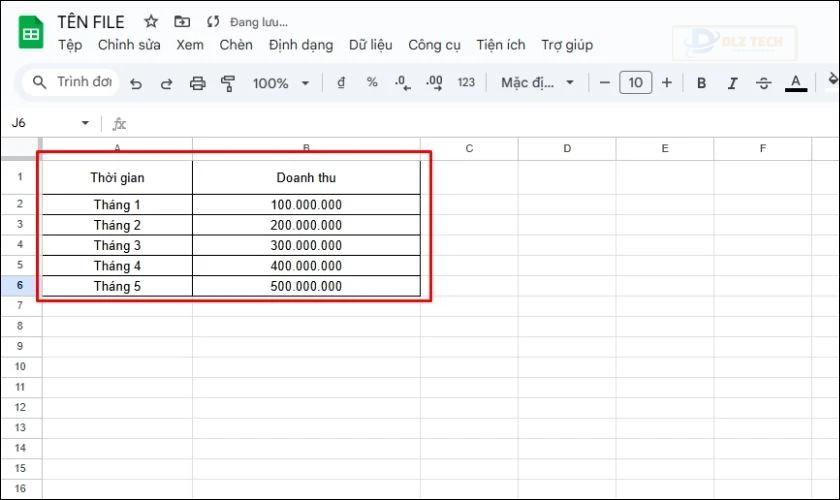Image resolution: width=840 pixels, height=500 pixels.
Task: Select column C header
Action: click(469, 148)
